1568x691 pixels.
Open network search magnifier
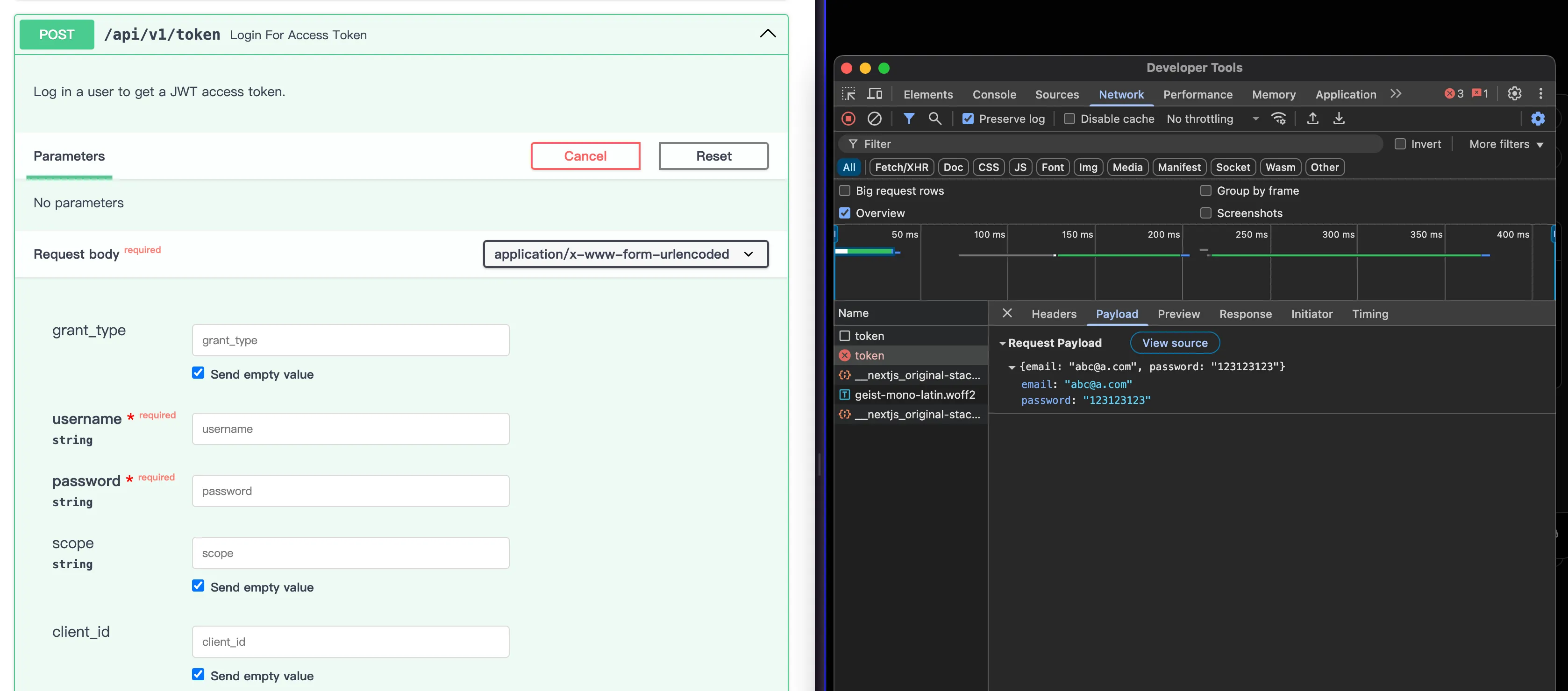click(x=935, y=119)
